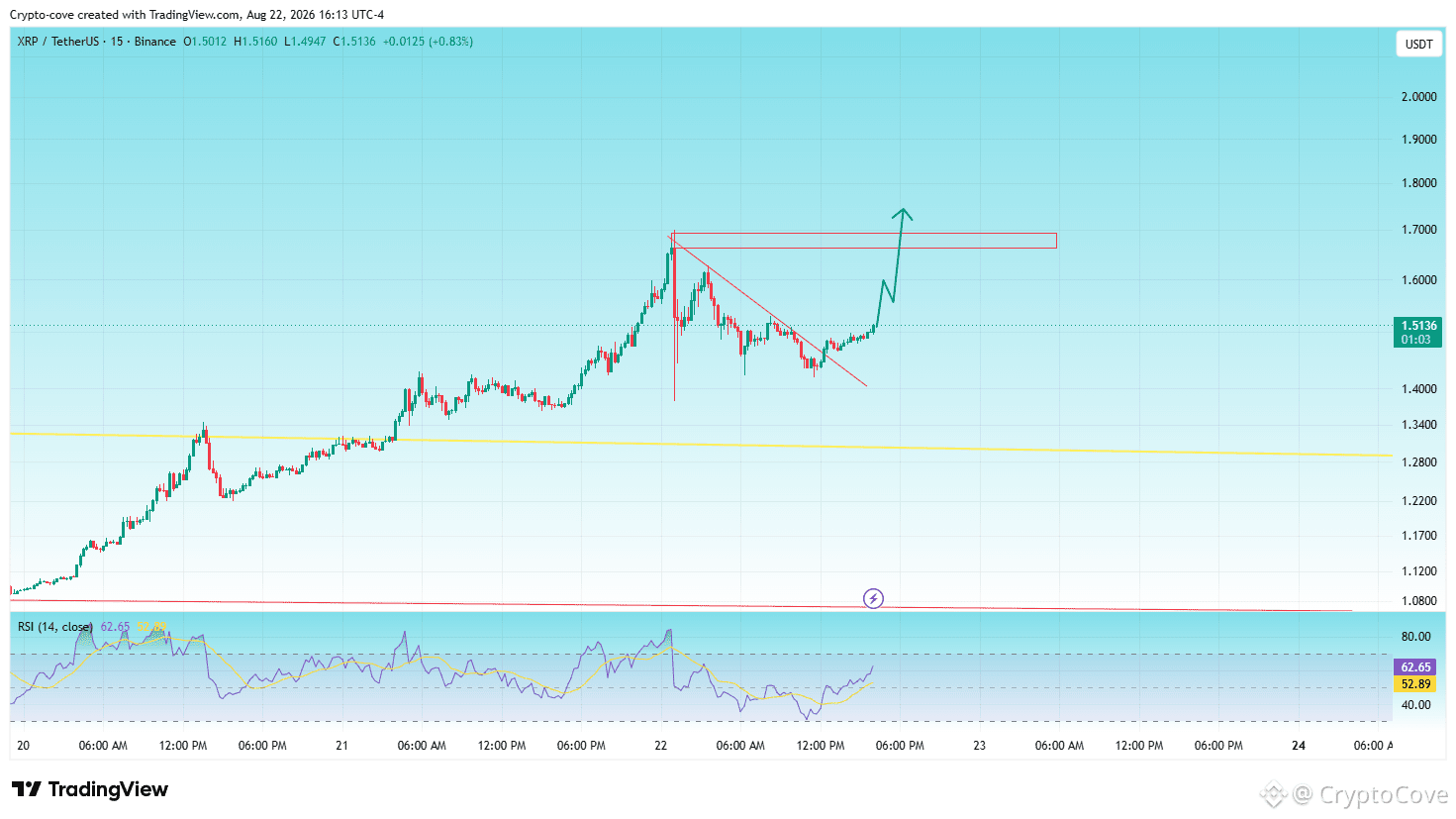Click the 80.00 RSI scale label

[1416, 637]
